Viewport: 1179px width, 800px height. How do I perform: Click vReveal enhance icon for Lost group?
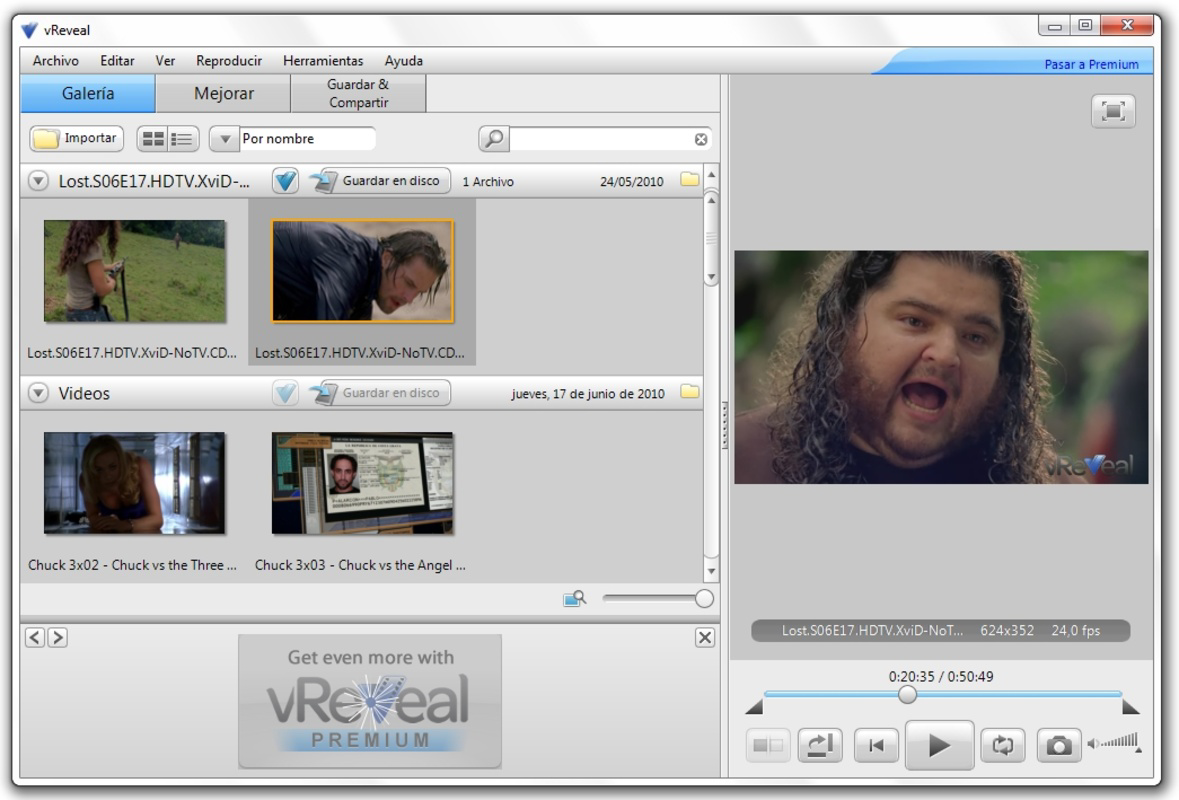(x=285, y=181)
